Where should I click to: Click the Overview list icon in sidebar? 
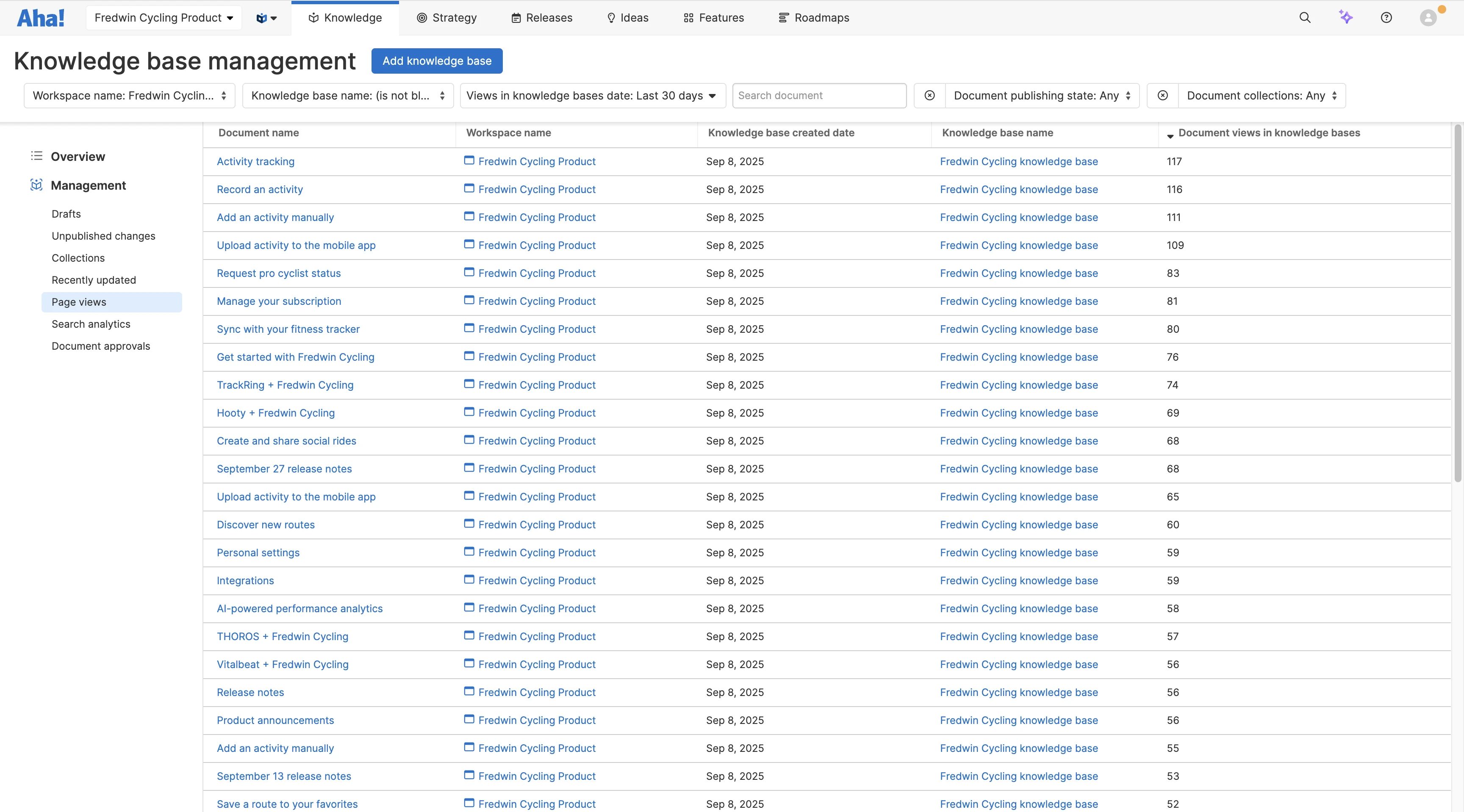[36, 156]
